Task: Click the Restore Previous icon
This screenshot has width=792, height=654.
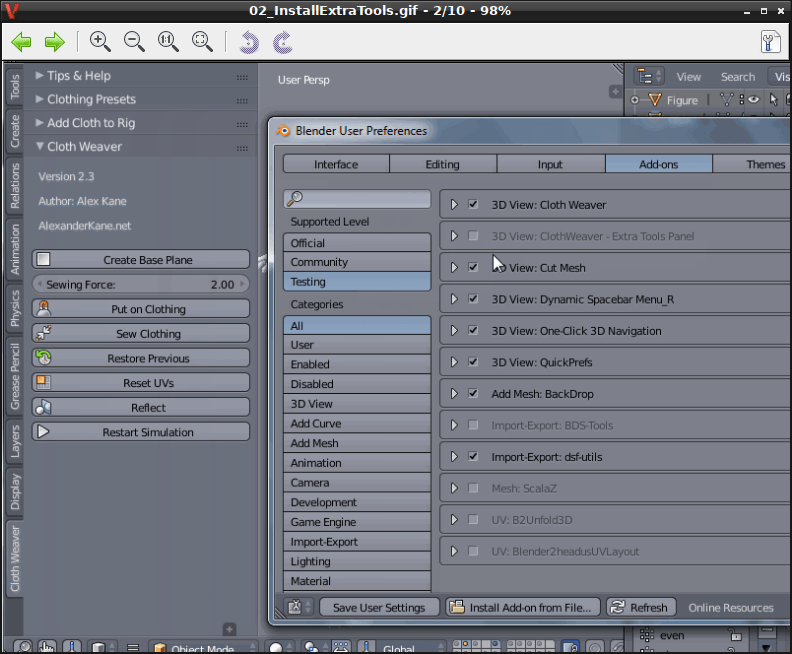Action: point(44,358)
